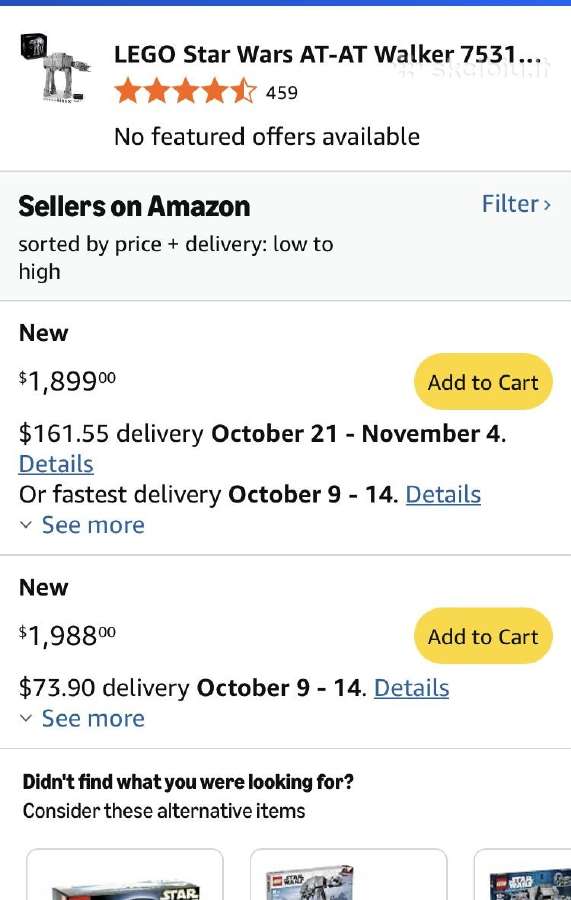
Task: Tap the down chevron beside second See more
Action: pos(25,718)
